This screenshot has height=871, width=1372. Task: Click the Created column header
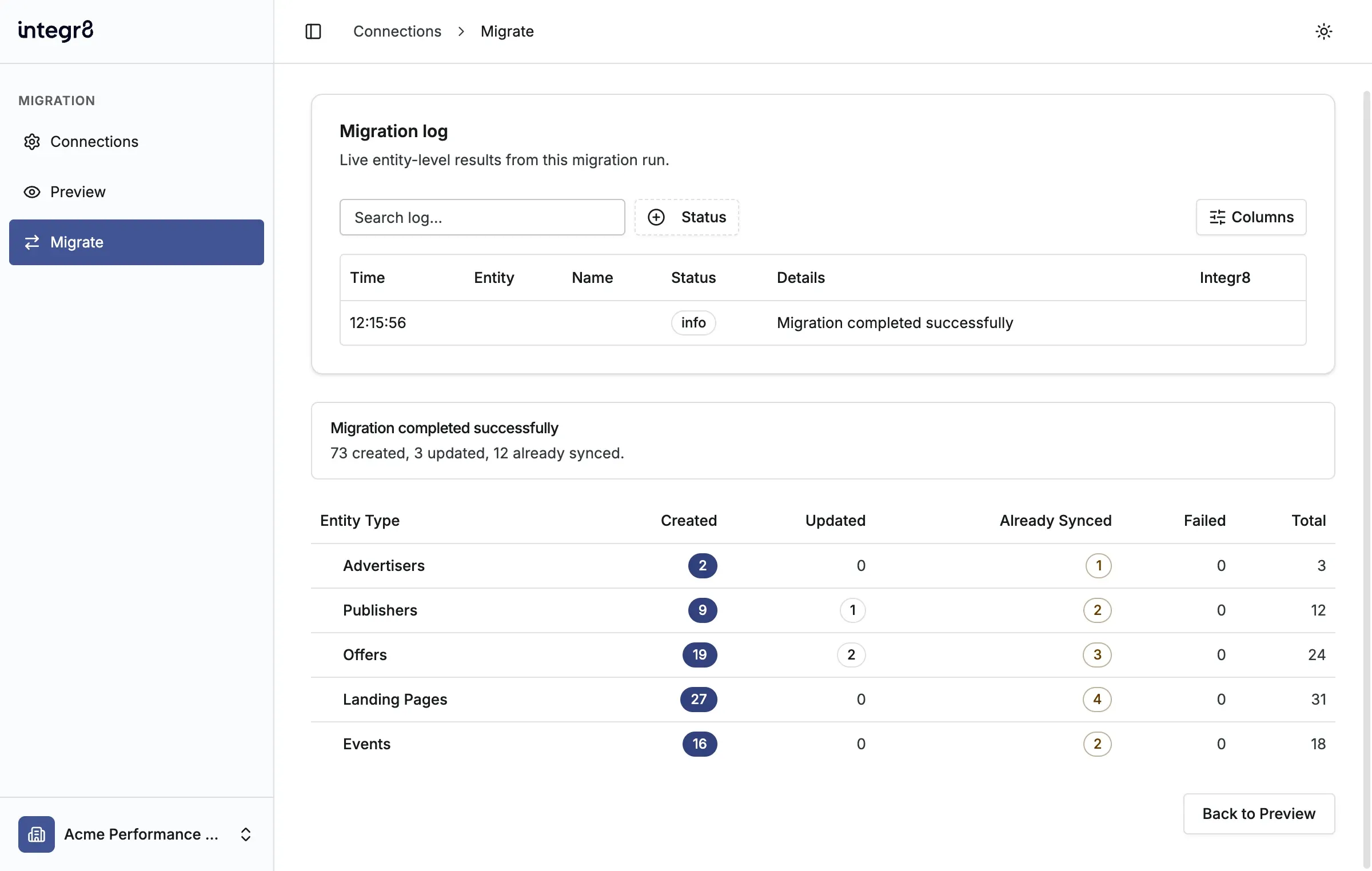click(689, 521)
